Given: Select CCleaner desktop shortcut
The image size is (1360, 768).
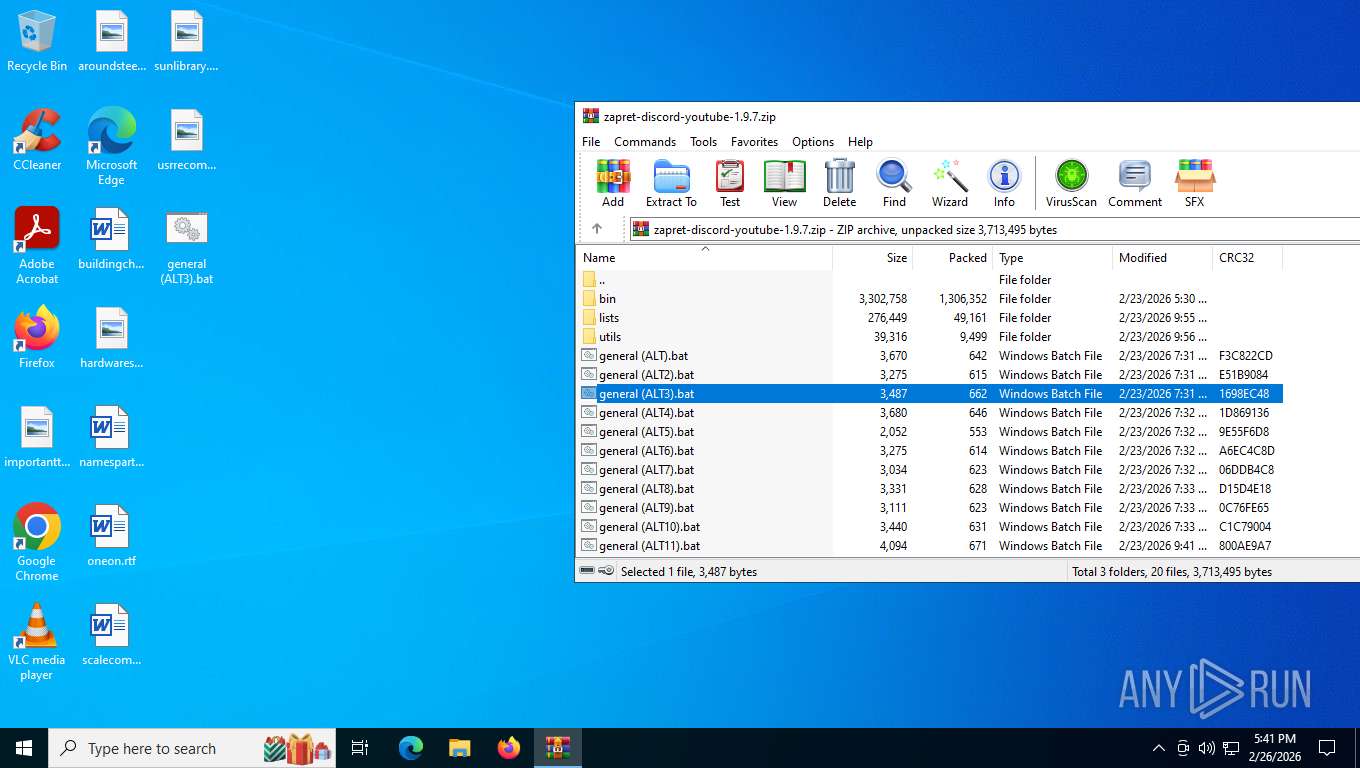Looking at the screenshot, I should (x=37, y=140).
